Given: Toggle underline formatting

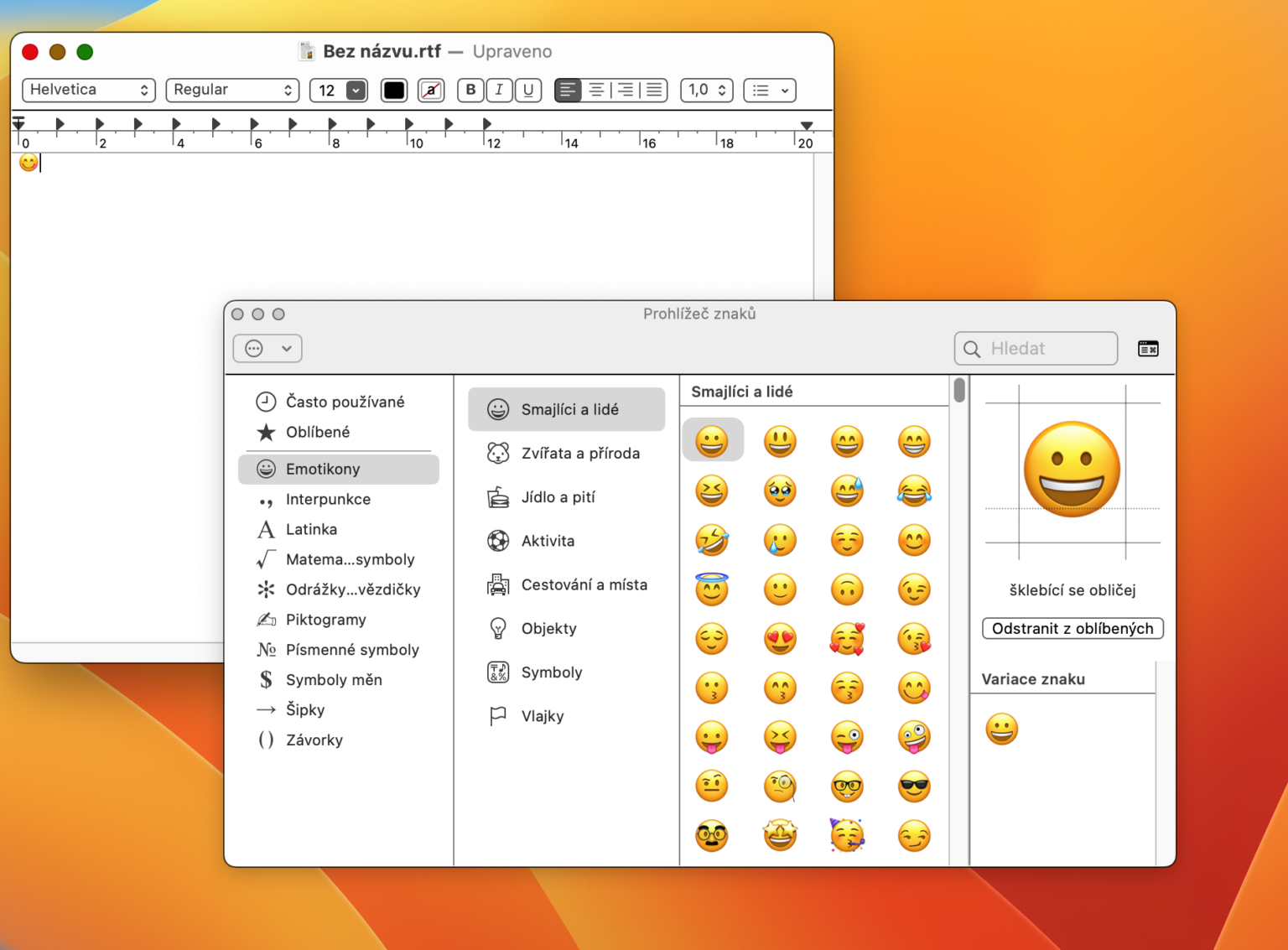Looking at the screenshot, I should [x=528, y=90].
